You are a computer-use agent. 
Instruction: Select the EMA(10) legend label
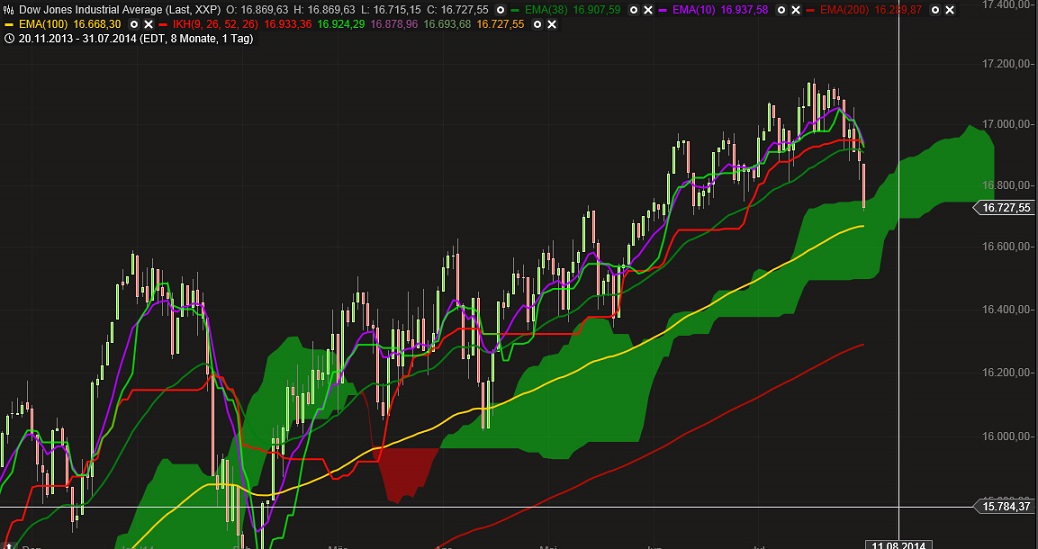pyautogui.click(x=694, y=10)
